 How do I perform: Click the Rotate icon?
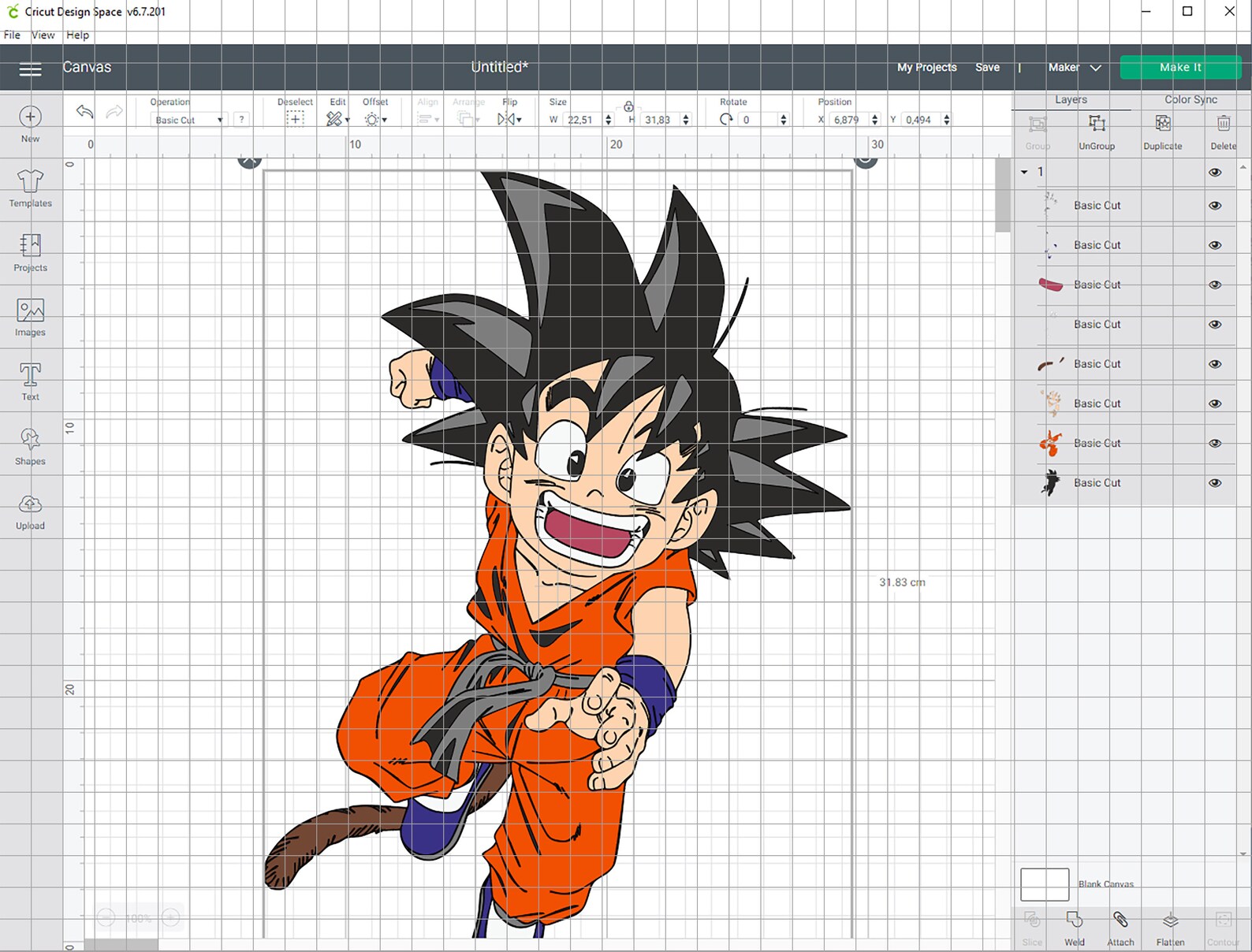[x=726, y=120]
